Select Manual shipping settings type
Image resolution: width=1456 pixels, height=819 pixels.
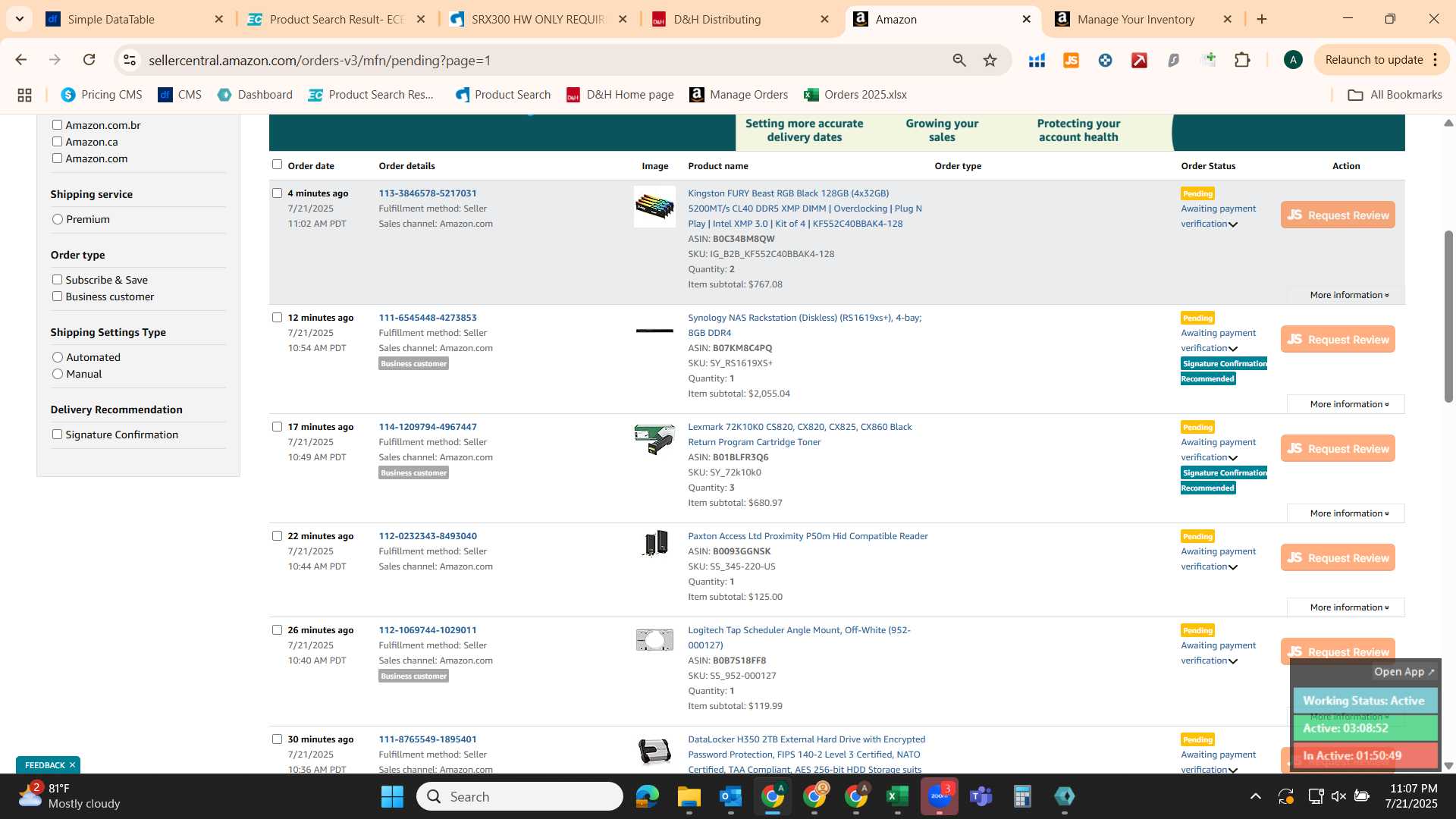coord(58,374)
